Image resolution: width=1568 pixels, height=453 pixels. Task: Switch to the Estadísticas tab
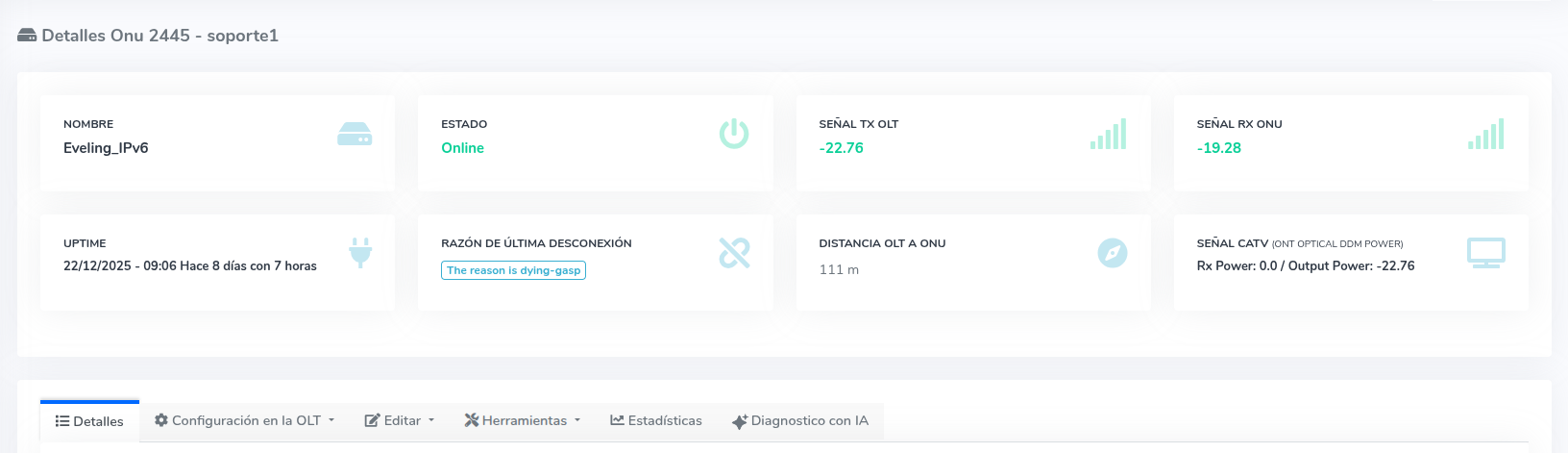(656, 421)
